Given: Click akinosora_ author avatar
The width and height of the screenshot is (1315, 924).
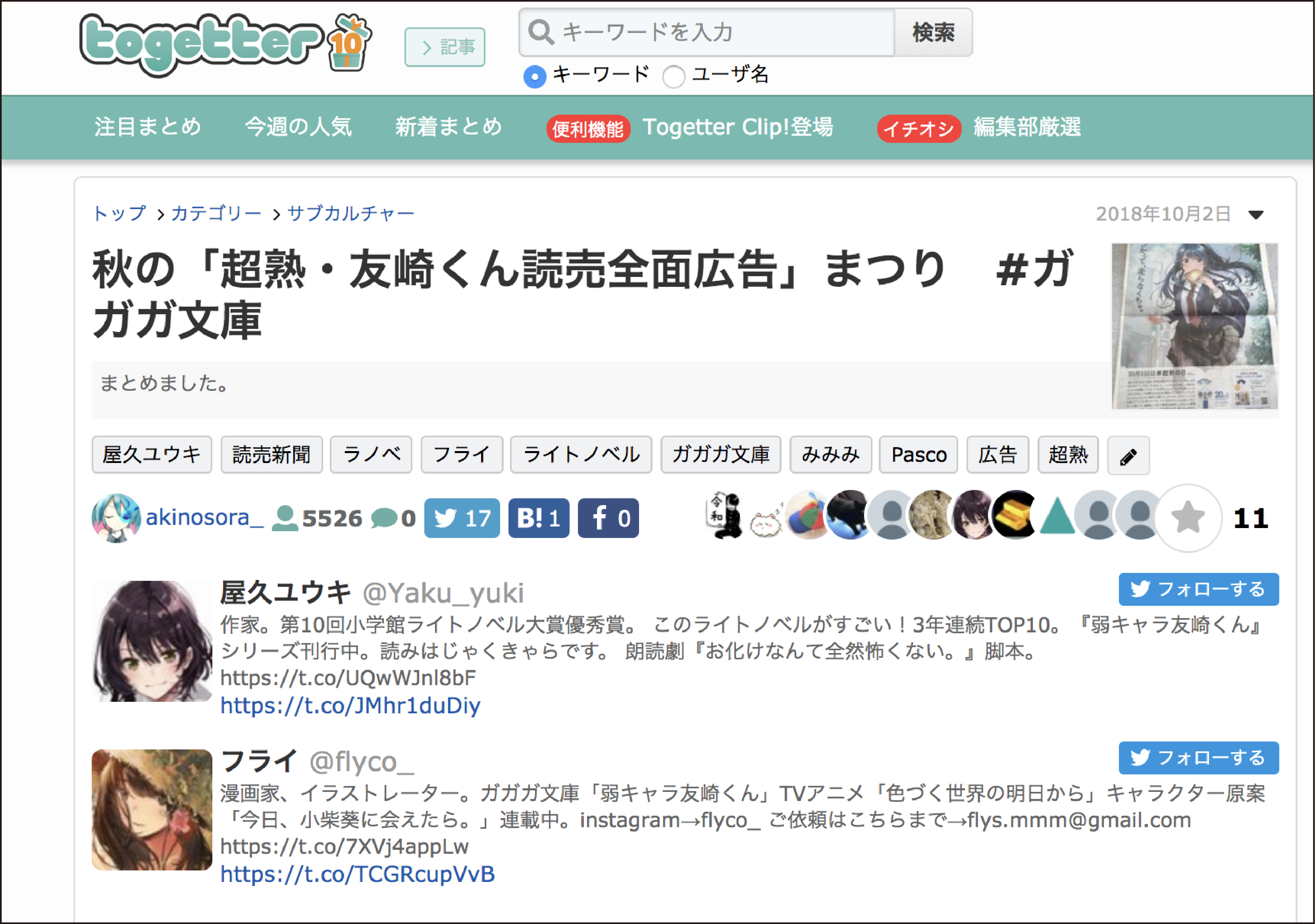Looking at the screenshot, I should [x=116, y=518].
